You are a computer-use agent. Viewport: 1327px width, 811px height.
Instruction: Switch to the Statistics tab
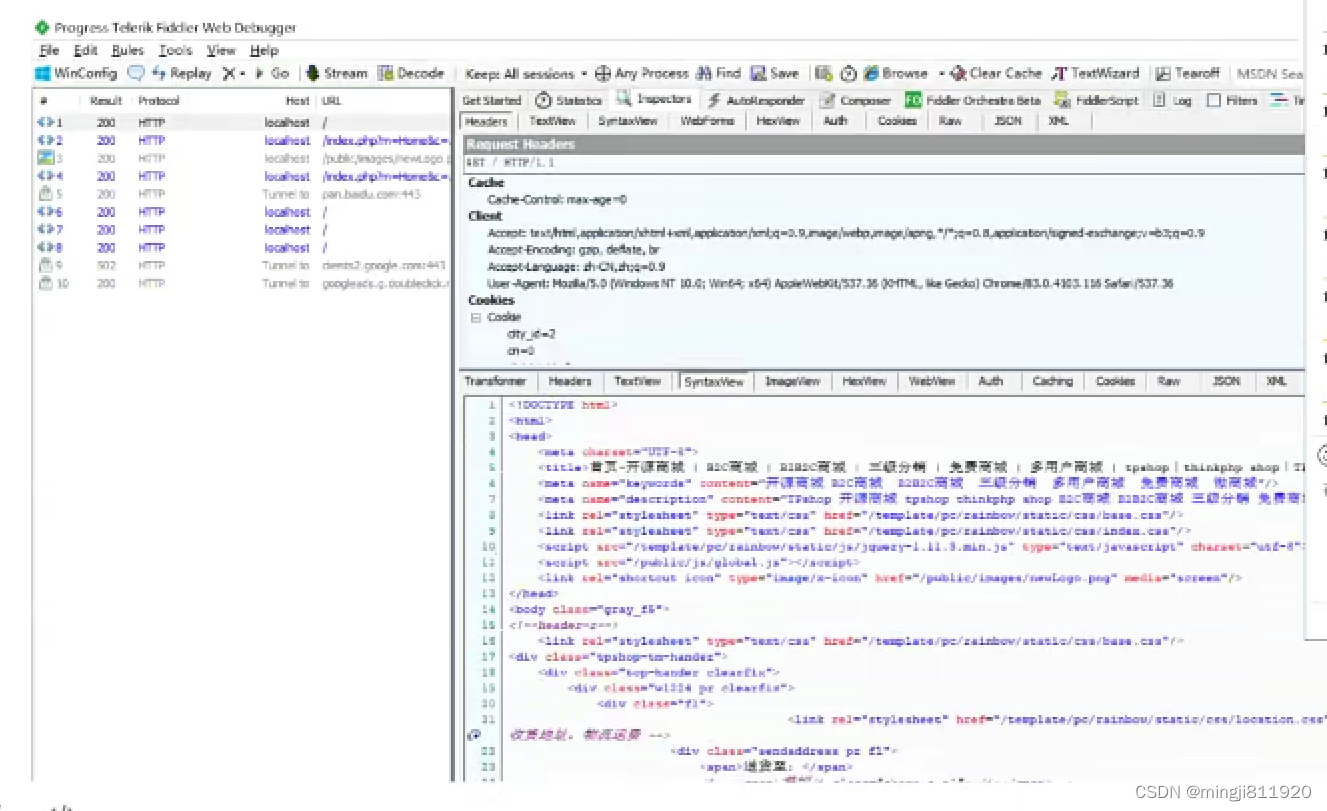[x=569, y=100]
